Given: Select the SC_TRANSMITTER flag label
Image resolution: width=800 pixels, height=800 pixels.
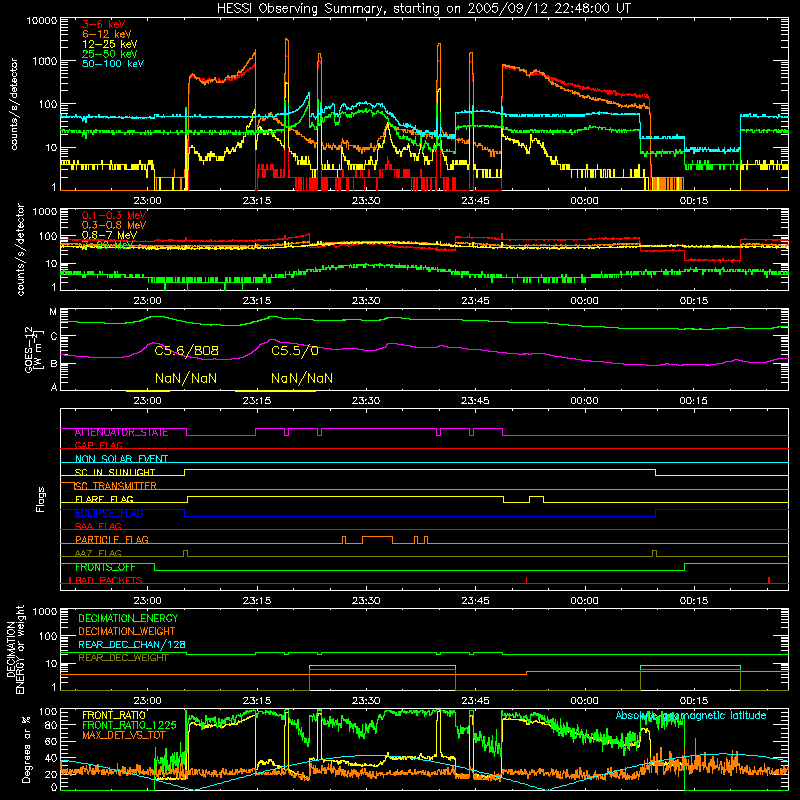Looking at the screenshot, I should click(x=115, y=486).
